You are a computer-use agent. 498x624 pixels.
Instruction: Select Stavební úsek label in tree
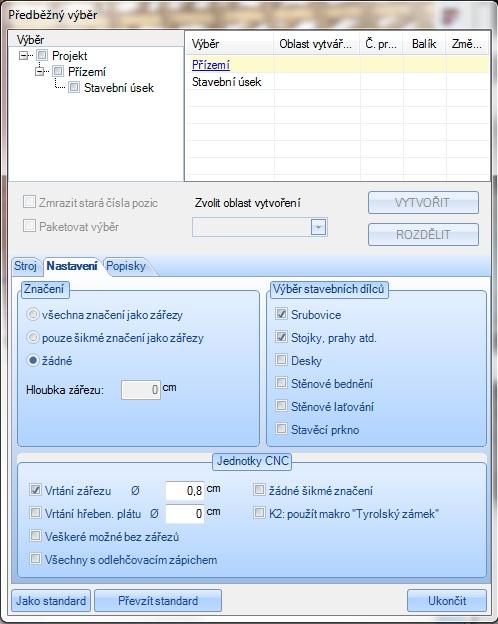(x=119, y=88)
